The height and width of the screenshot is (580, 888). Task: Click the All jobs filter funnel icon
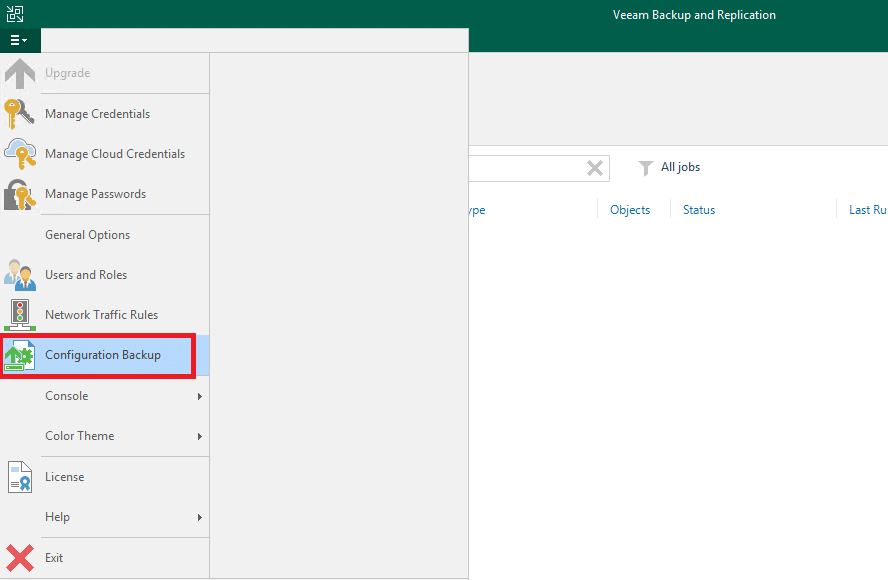click(646, 168)
